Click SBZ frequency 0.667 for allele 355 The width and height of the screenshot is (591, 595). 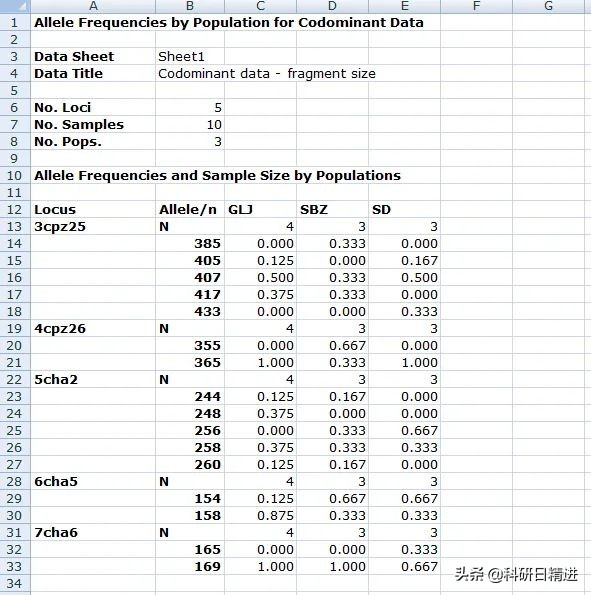click(x=332, y=346)
